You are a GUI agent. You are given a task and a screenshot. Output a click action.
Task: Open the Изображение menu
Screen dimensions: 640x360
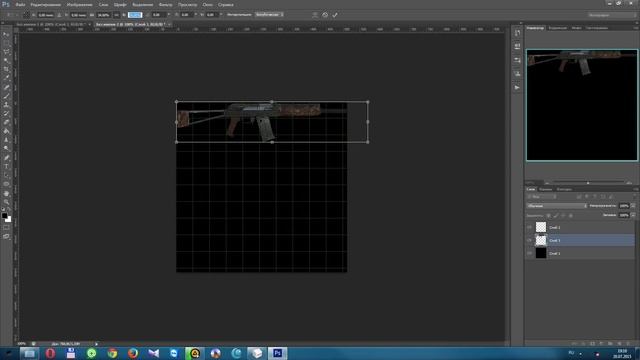click(x=80, y=4)
